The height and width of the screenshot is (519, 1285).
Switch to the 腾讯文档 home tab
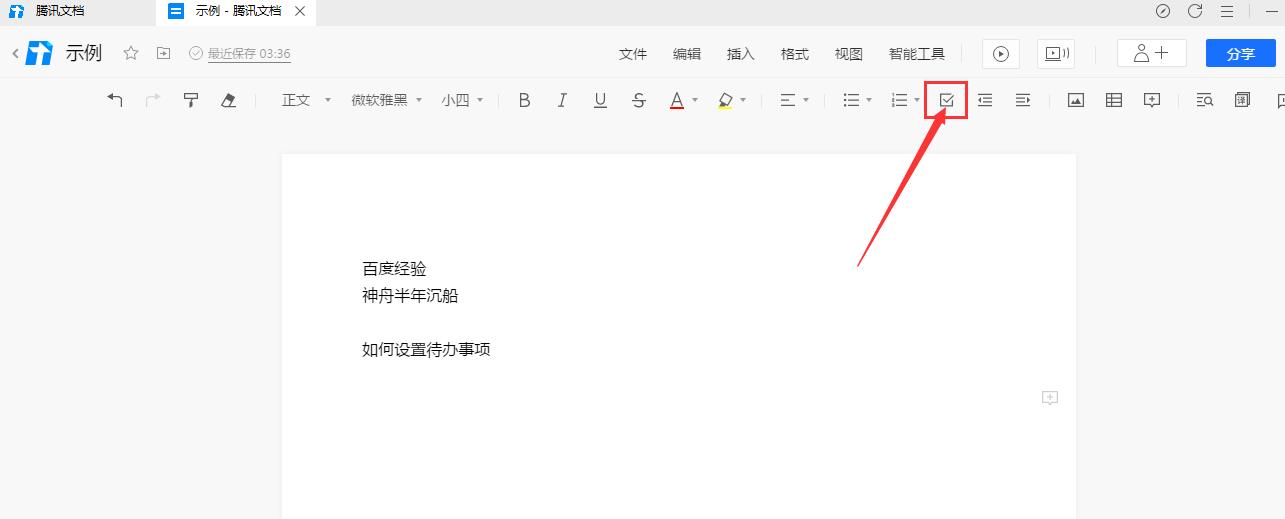coord(60,11)
